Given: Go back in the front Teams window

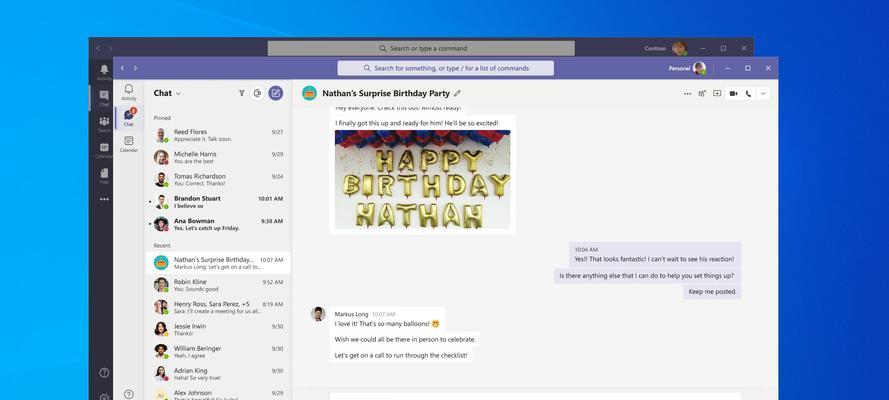Looking at the screenshot, I should point(122,68).
